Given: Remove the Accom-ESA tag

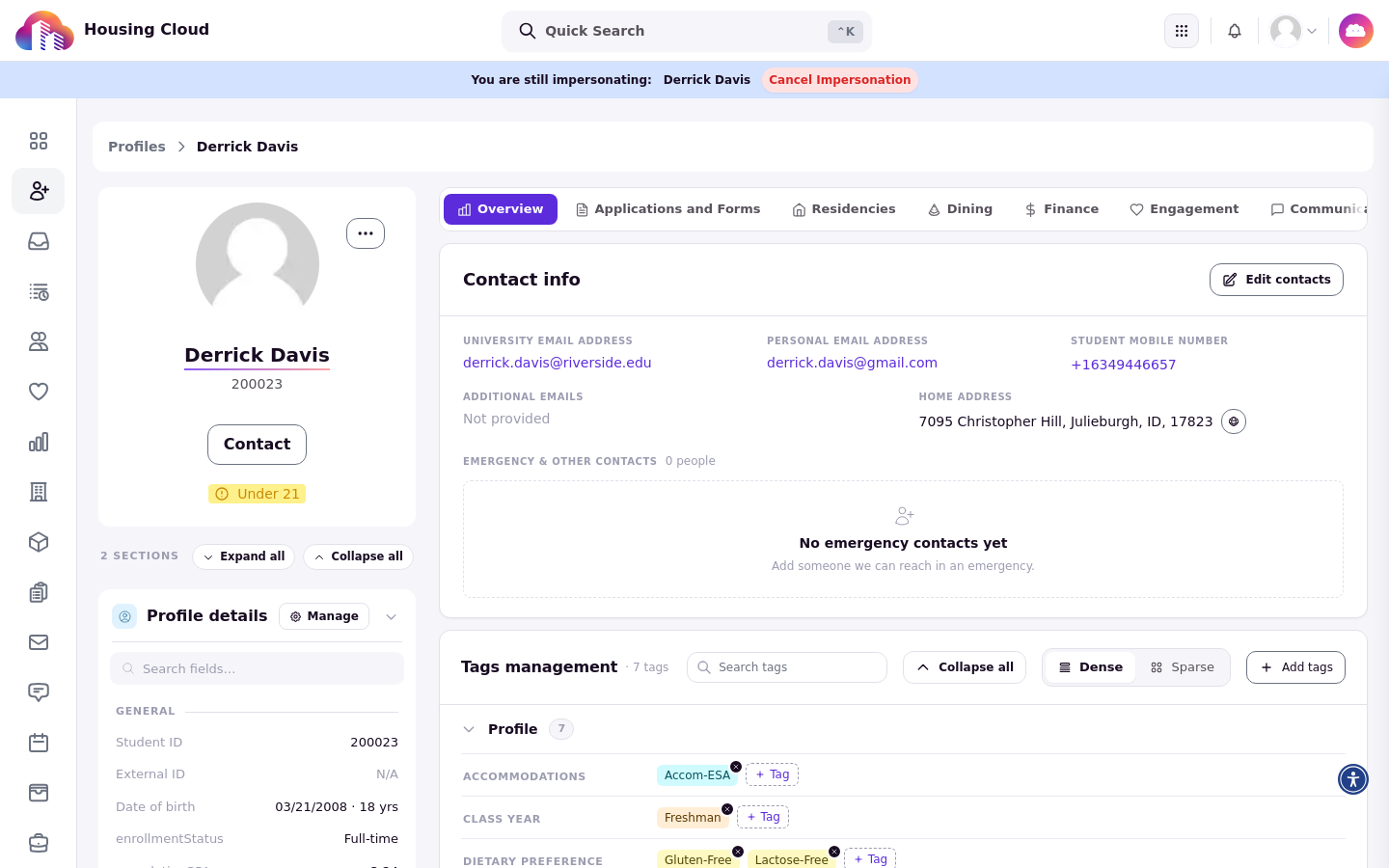Looking at the screenshot, I should click(736, 767).
